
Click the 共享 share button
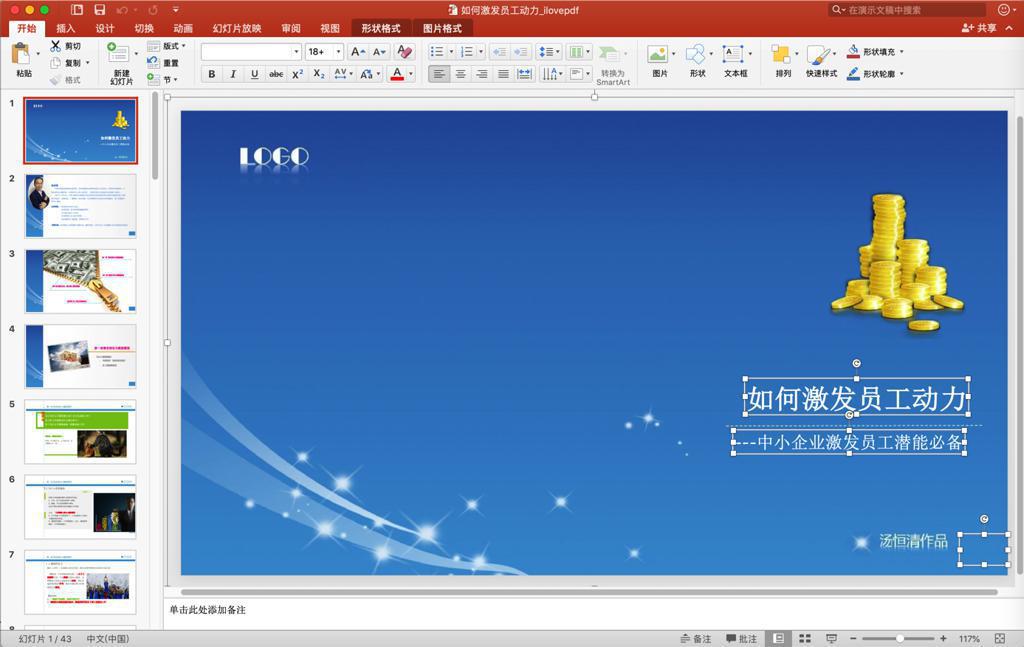coord(979,28)
